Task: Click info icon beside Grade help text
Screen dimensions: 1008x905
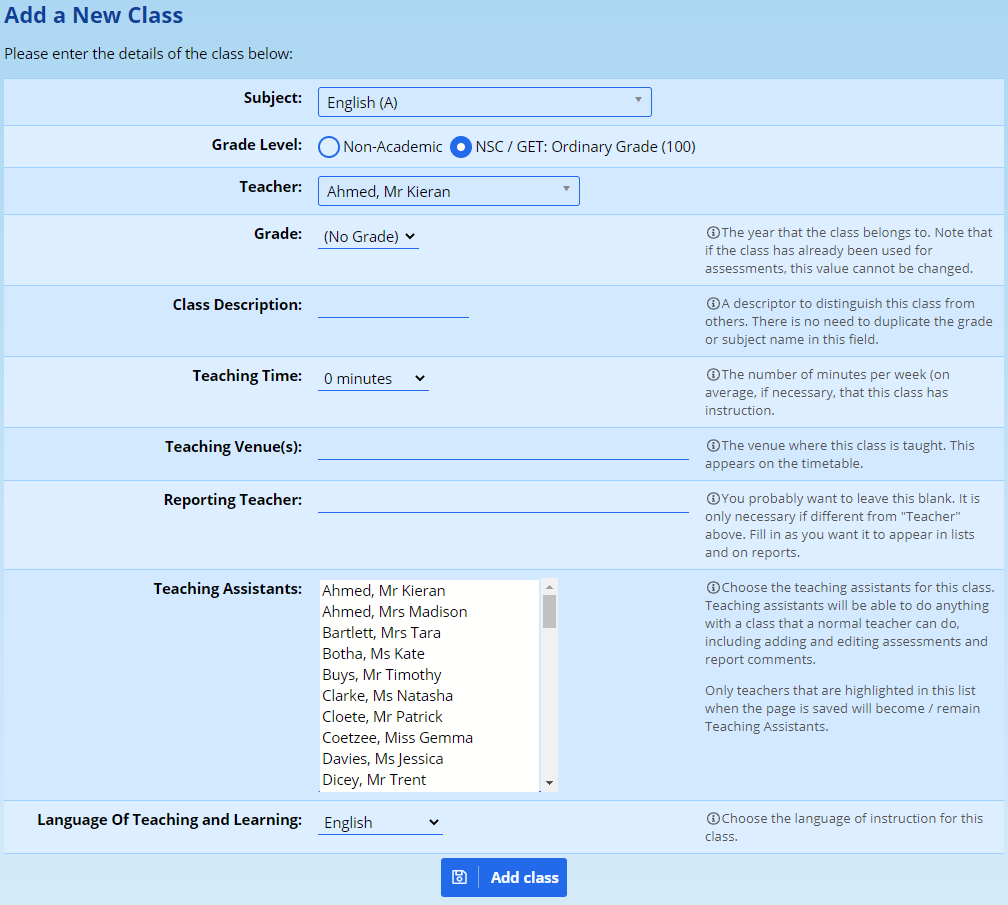Action: click(x=713, y=233)
